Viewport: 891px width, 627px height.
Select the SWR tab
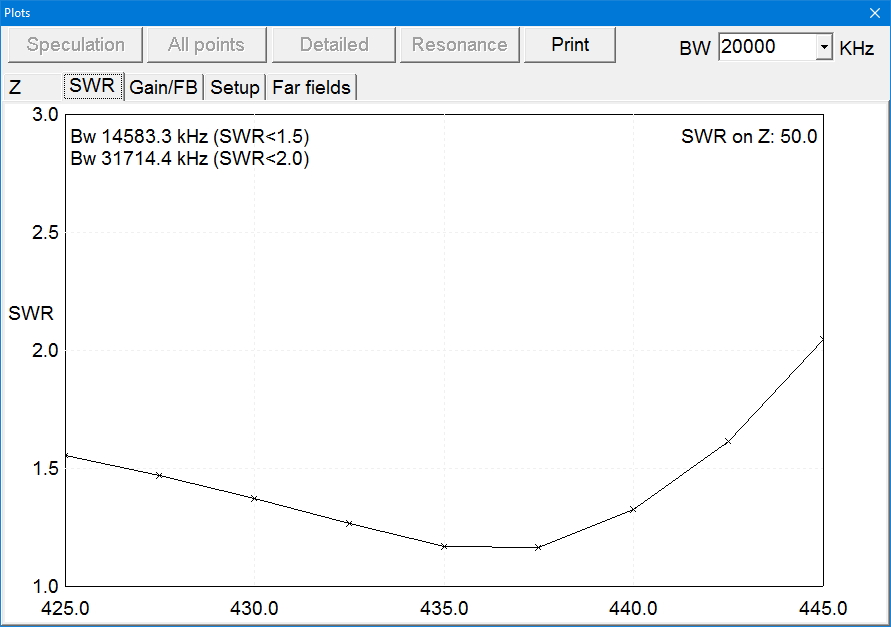[x=92, y=87]
